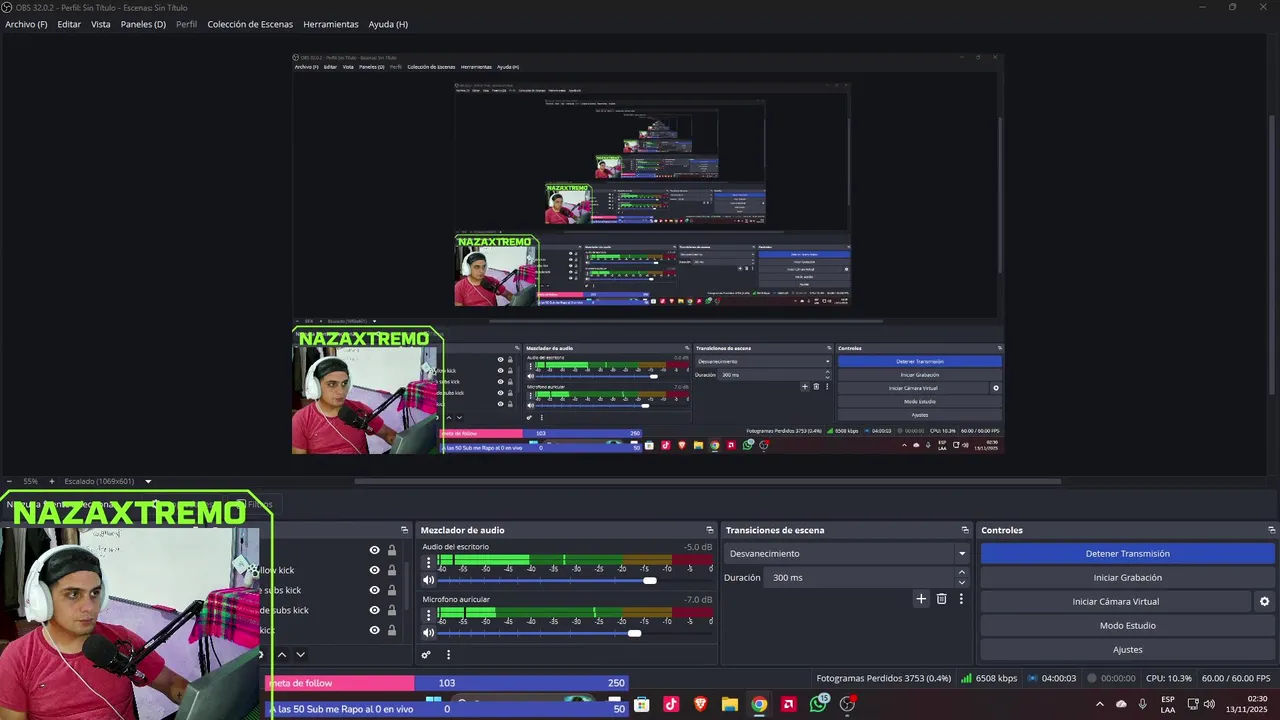Click the Duración 300 ms input field
The image size is (1280, 720).
click(x=861, y=577)
